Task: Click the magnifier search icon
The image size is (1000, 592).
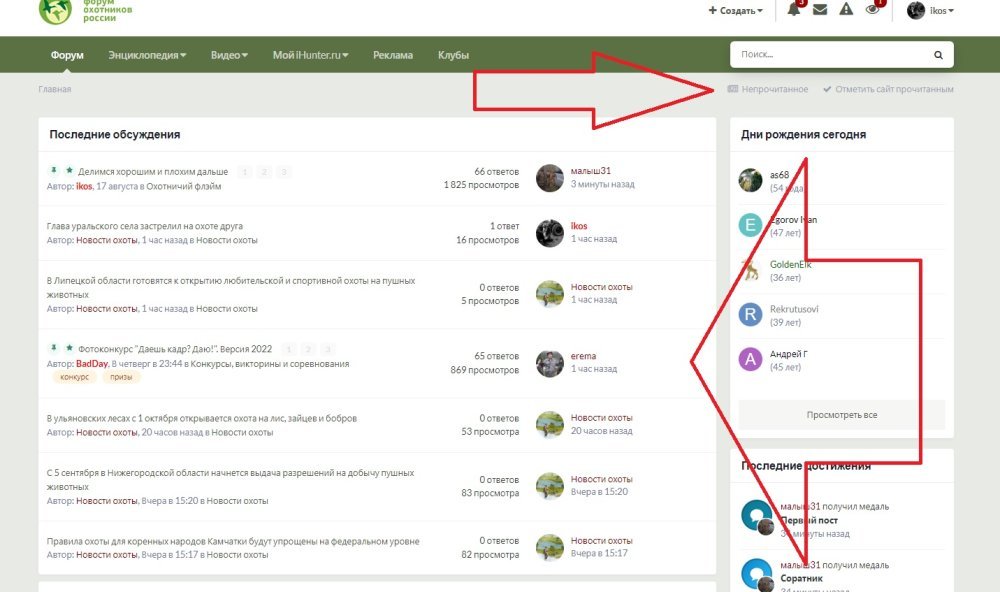Action: [938, 55]
